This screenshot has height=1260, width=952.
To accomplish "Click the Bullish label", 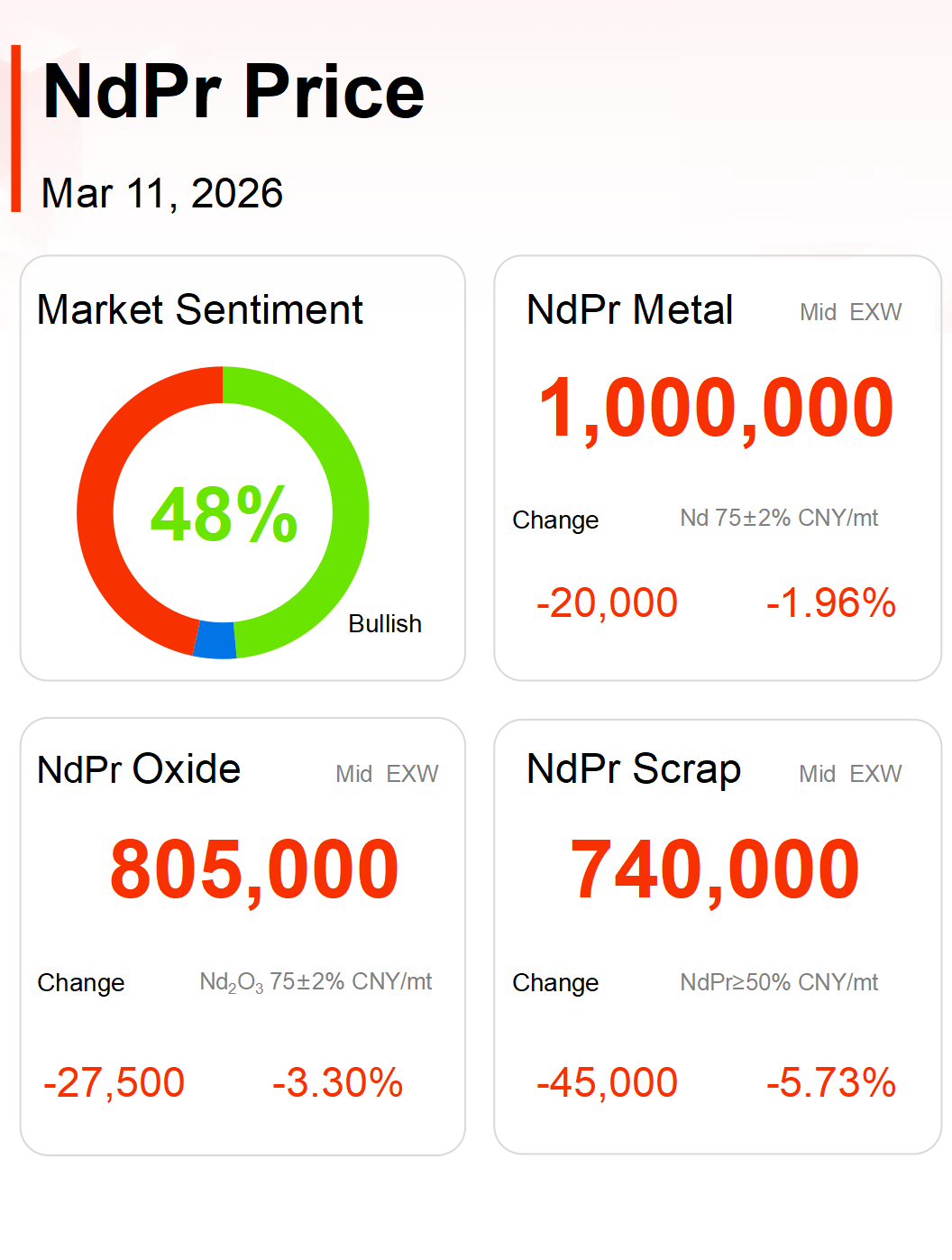I will pyautogui.click(x=385, y=623).
